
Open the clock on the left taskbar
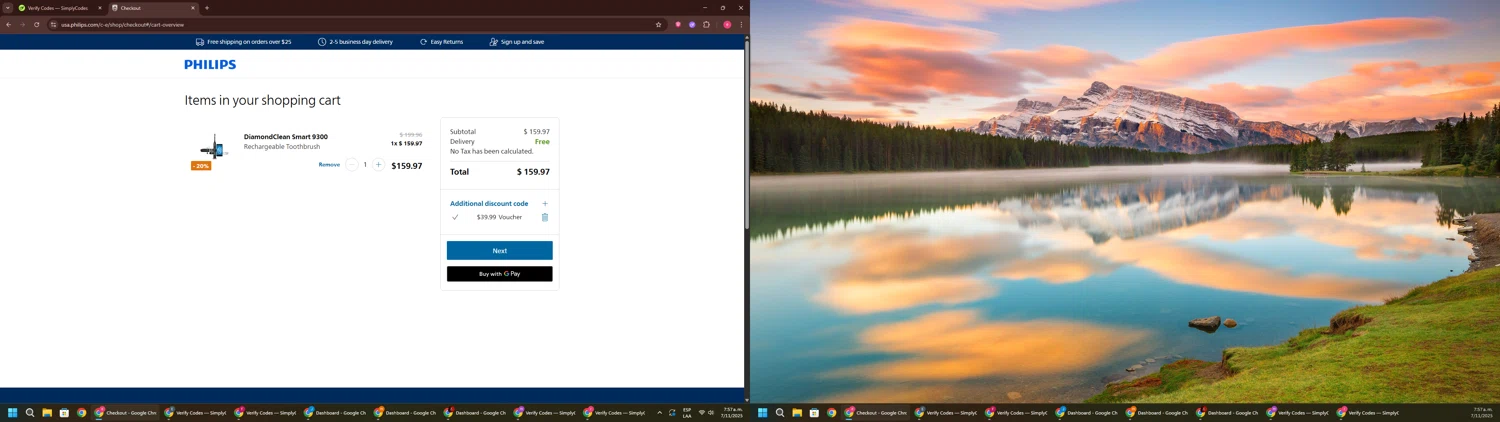(x=731, y=412)
